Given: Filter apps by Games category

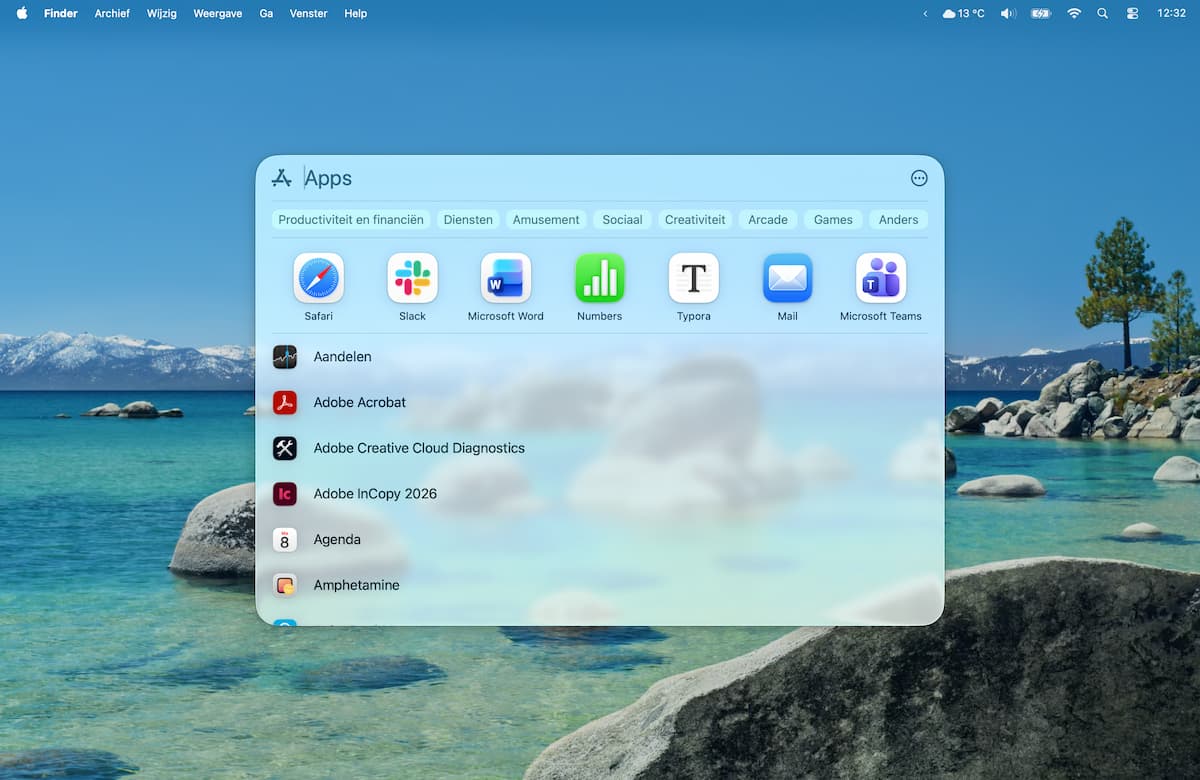Looking at the screenshot, I should [833, 219].
